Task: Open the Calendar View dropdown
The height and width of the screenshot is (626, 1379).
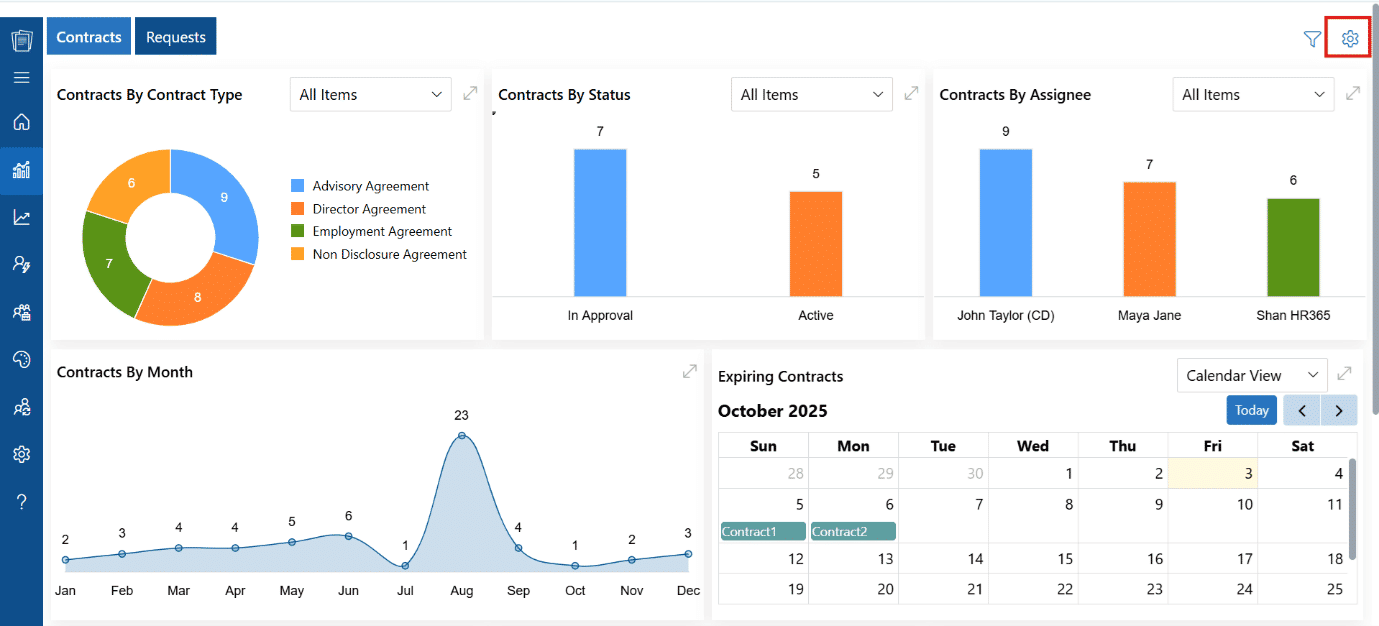Action: click(1252, 376)
